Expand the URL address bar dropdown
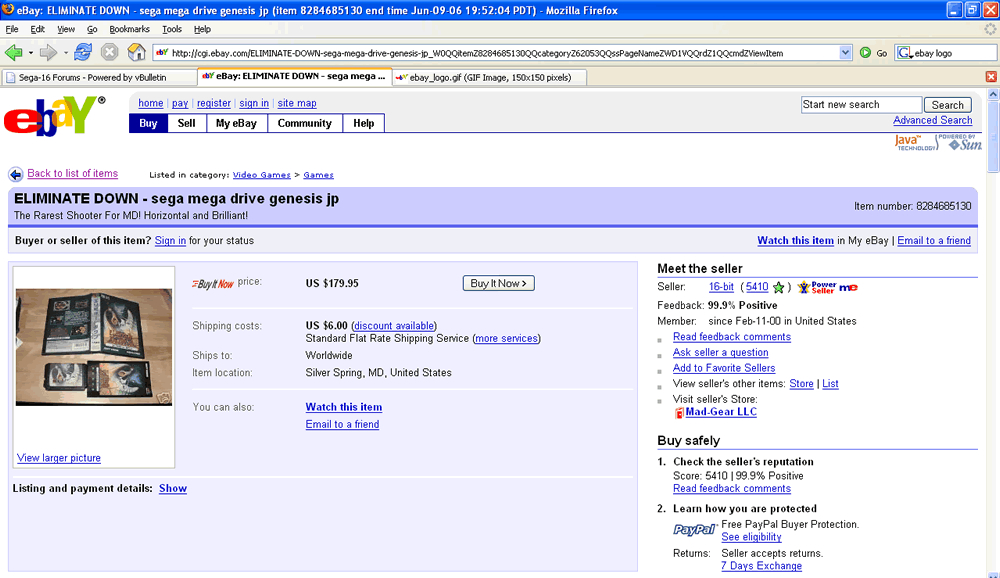The height and width of the screenshot is (578, 1000). [846, 53]
